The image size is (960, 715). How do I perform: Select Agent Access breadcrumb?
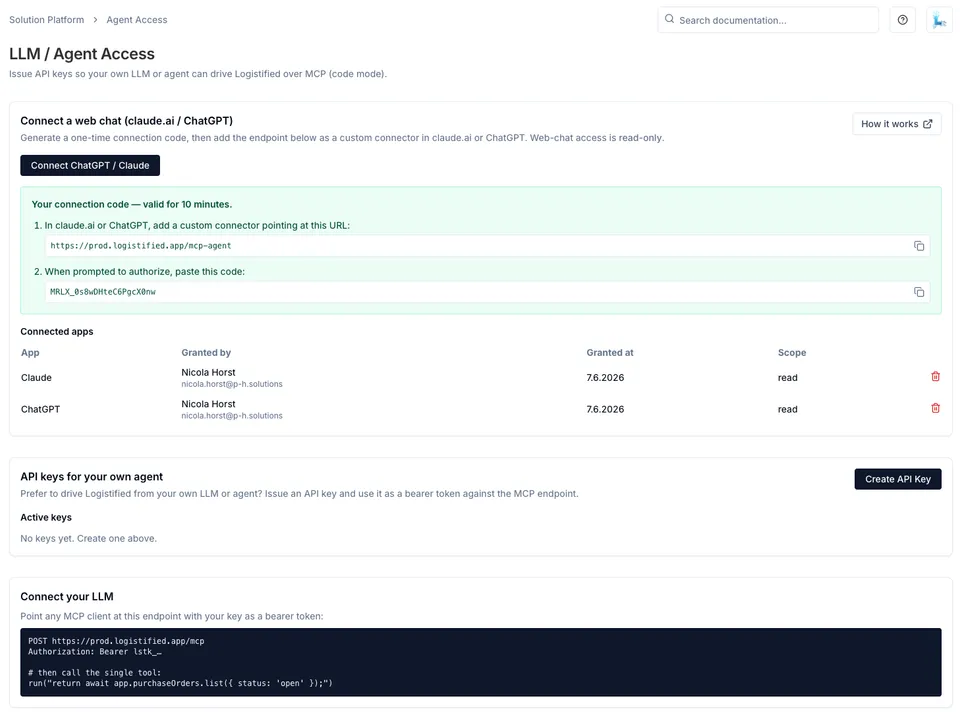137,20
